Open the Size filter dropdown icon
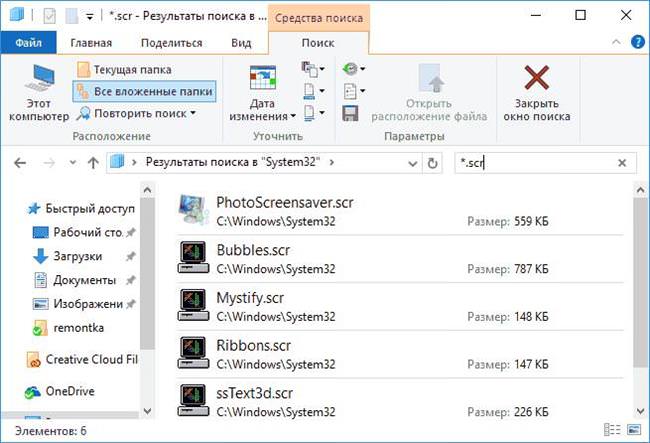This screenshot has width=650, height=443. point(313,91)
